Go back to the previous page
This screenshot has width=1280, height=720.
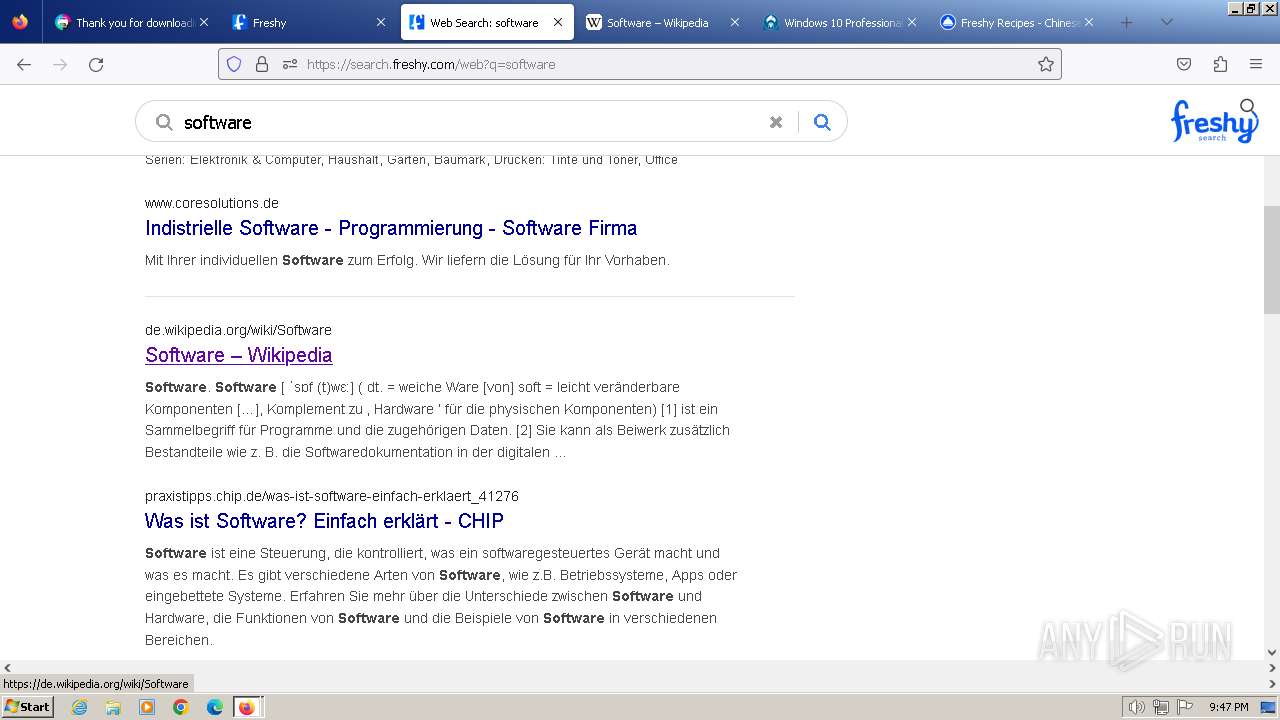point(24,64)
